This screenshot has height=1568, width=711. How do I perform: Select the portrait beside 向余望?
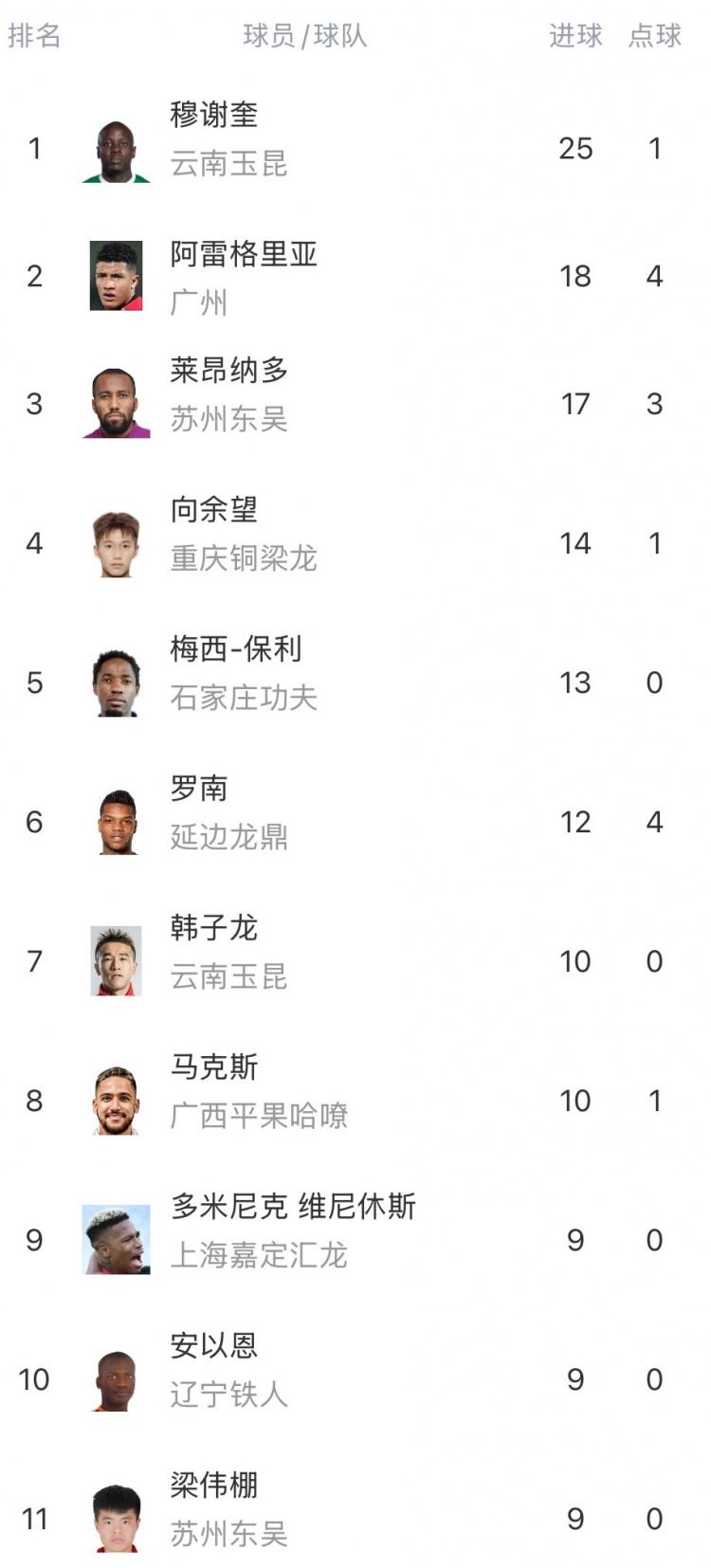[x=116, y=543]
